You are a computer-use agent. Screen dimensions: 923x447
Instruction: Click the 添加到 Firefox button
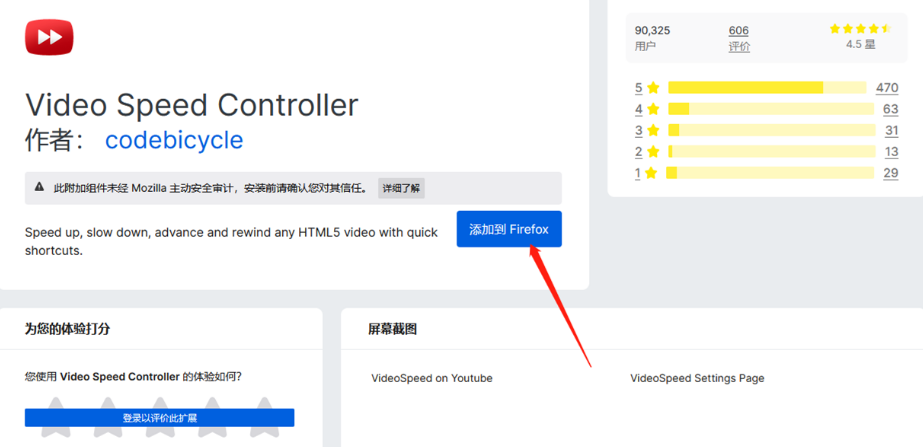[509, 229]
